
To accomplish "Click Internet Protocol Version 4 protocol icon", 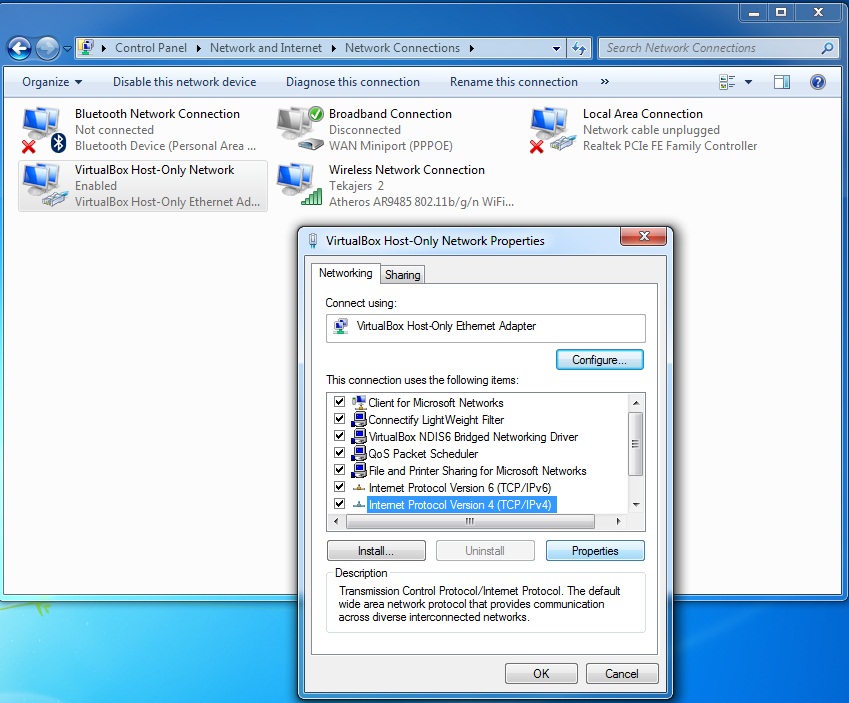I will click(358, 504).
